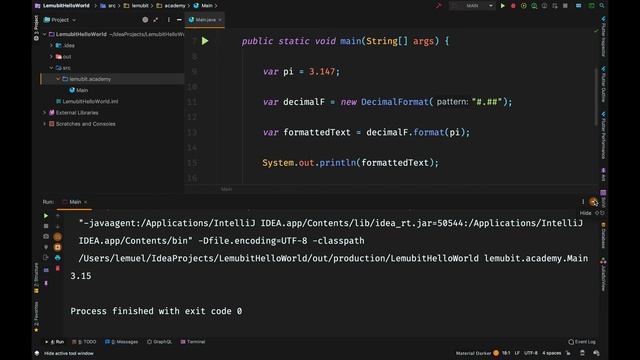Click the UTF-8 encoding widget
Image resolution: width=640 pixels, height=360 pixels.
[531, 353]
